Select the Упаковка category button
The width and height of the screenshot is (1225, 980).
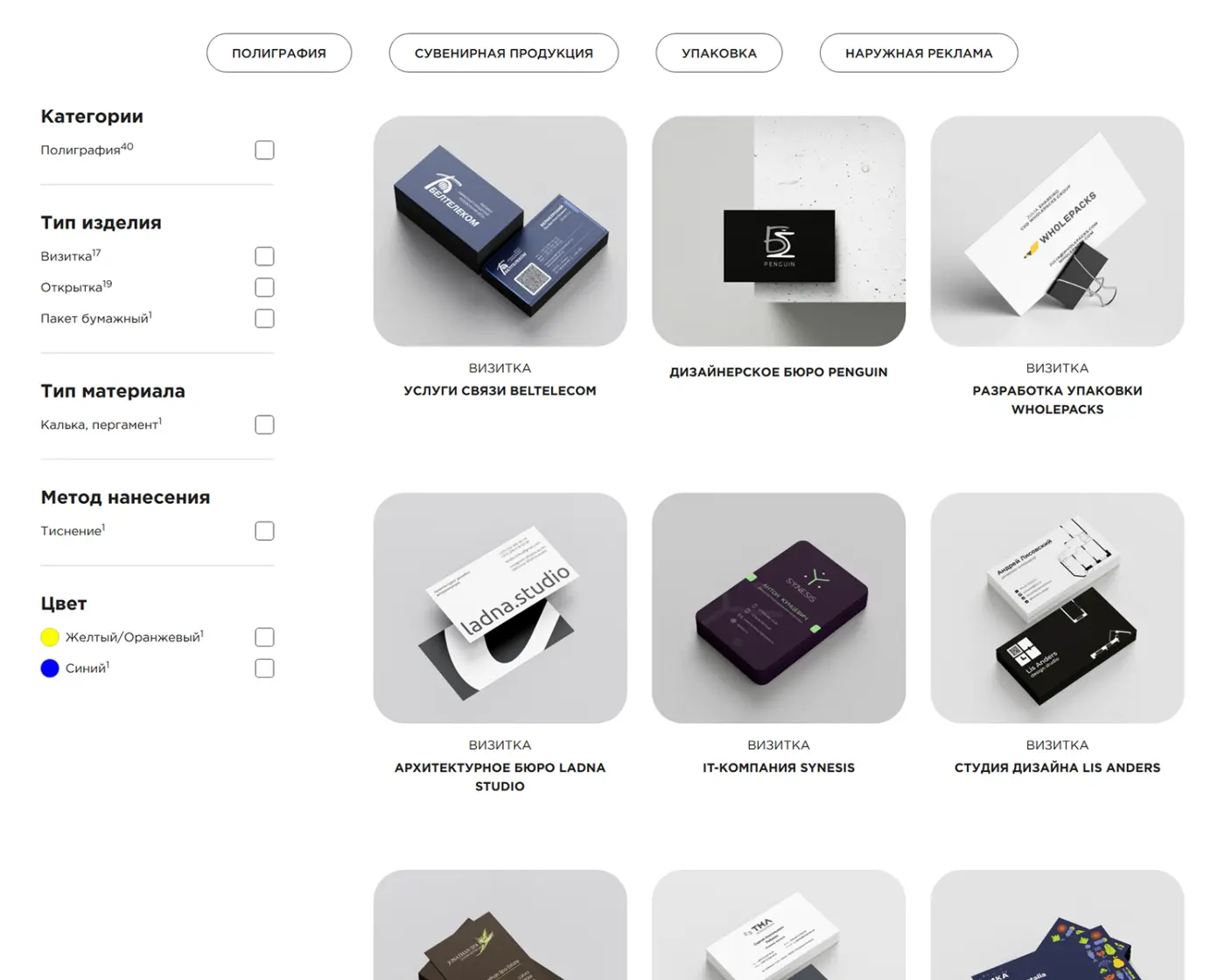718,52
